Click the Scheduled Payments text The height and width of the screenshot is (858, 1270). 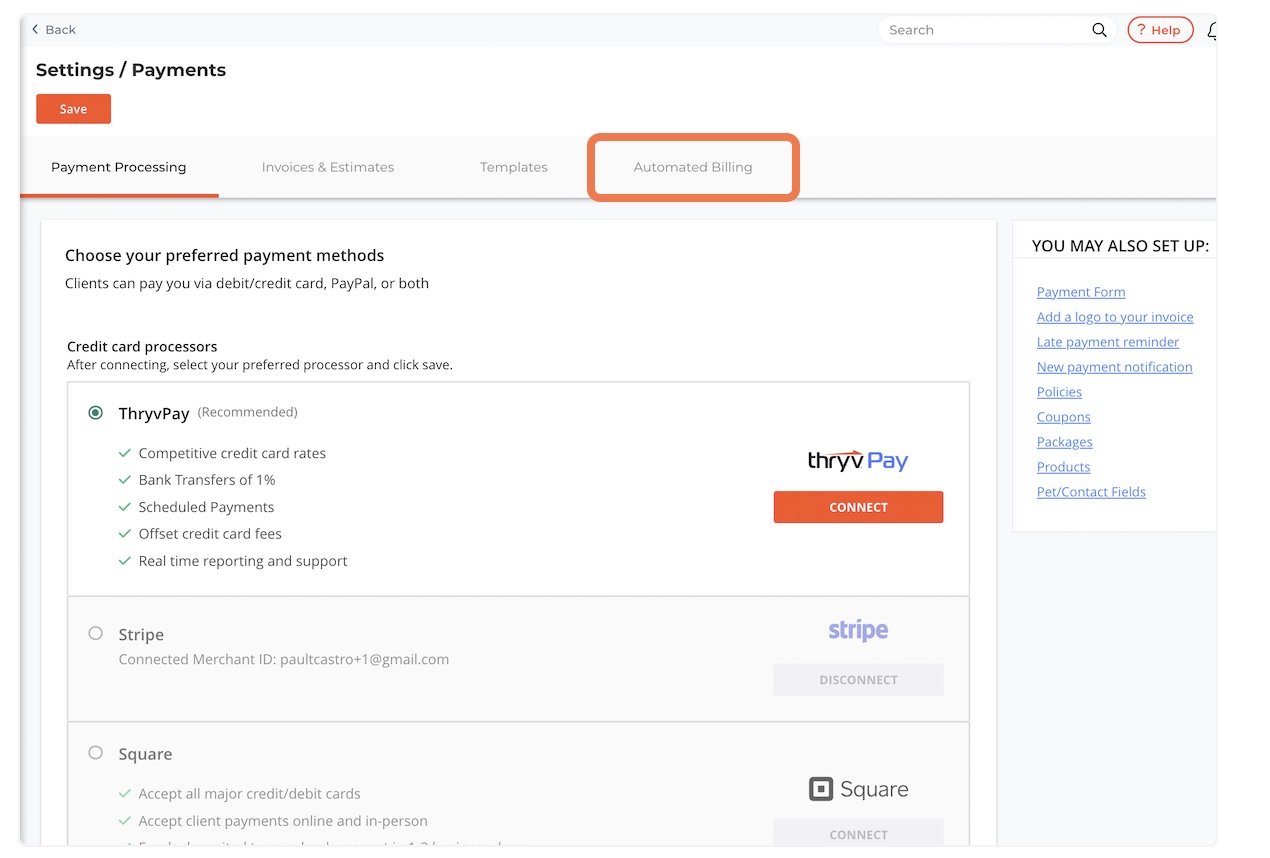(x=206, y=507)
